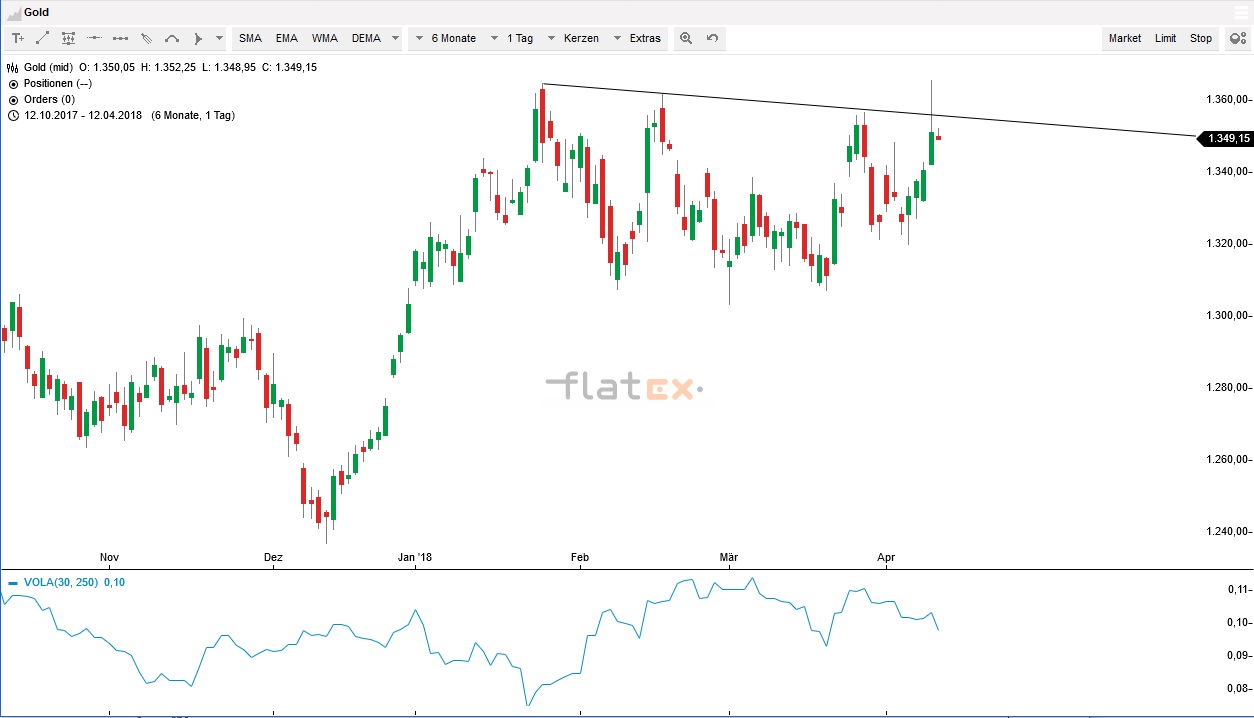Add EMA indicator to chart
1254x718 pixels.
click(x=287, y=38)
